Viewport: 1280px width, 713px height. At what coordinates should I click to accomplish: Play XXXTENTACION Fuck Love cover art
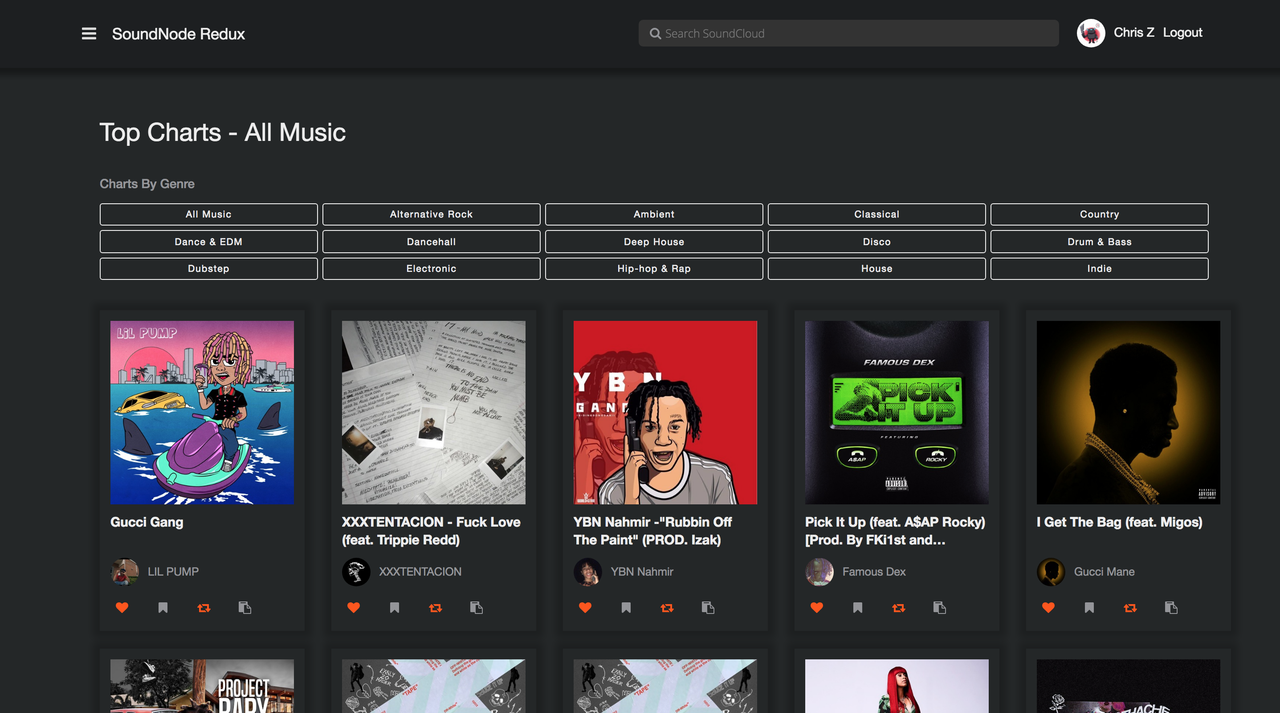click(x=434, y=412)
